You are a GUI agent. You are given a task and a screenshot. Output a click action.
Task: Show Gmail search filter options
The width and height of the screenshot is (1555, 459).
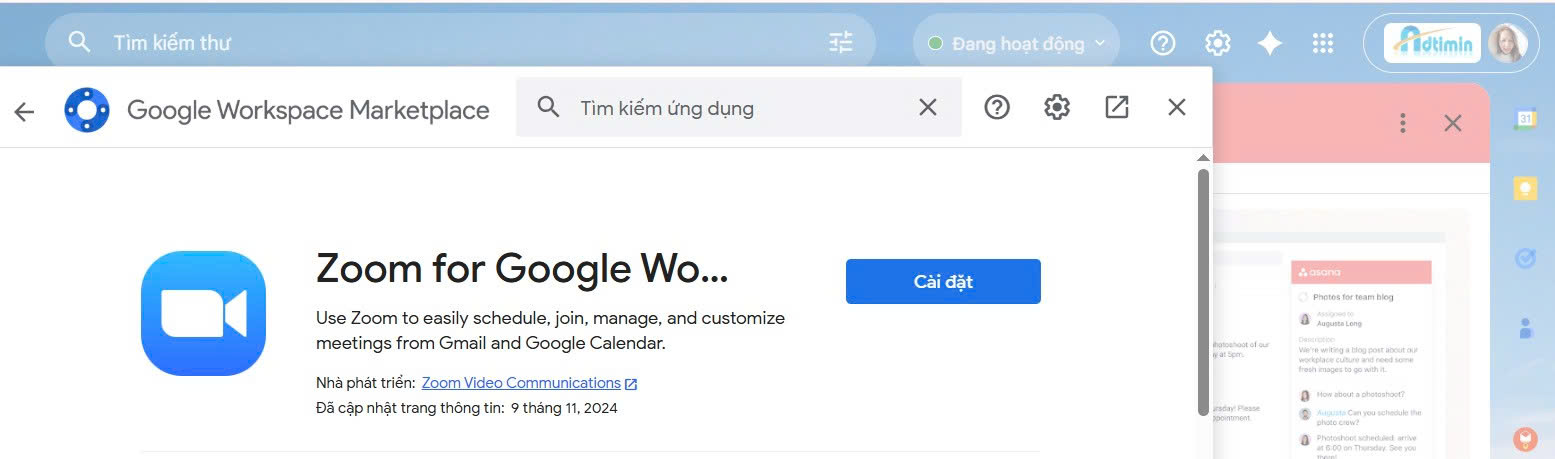(x=841, y=43)
